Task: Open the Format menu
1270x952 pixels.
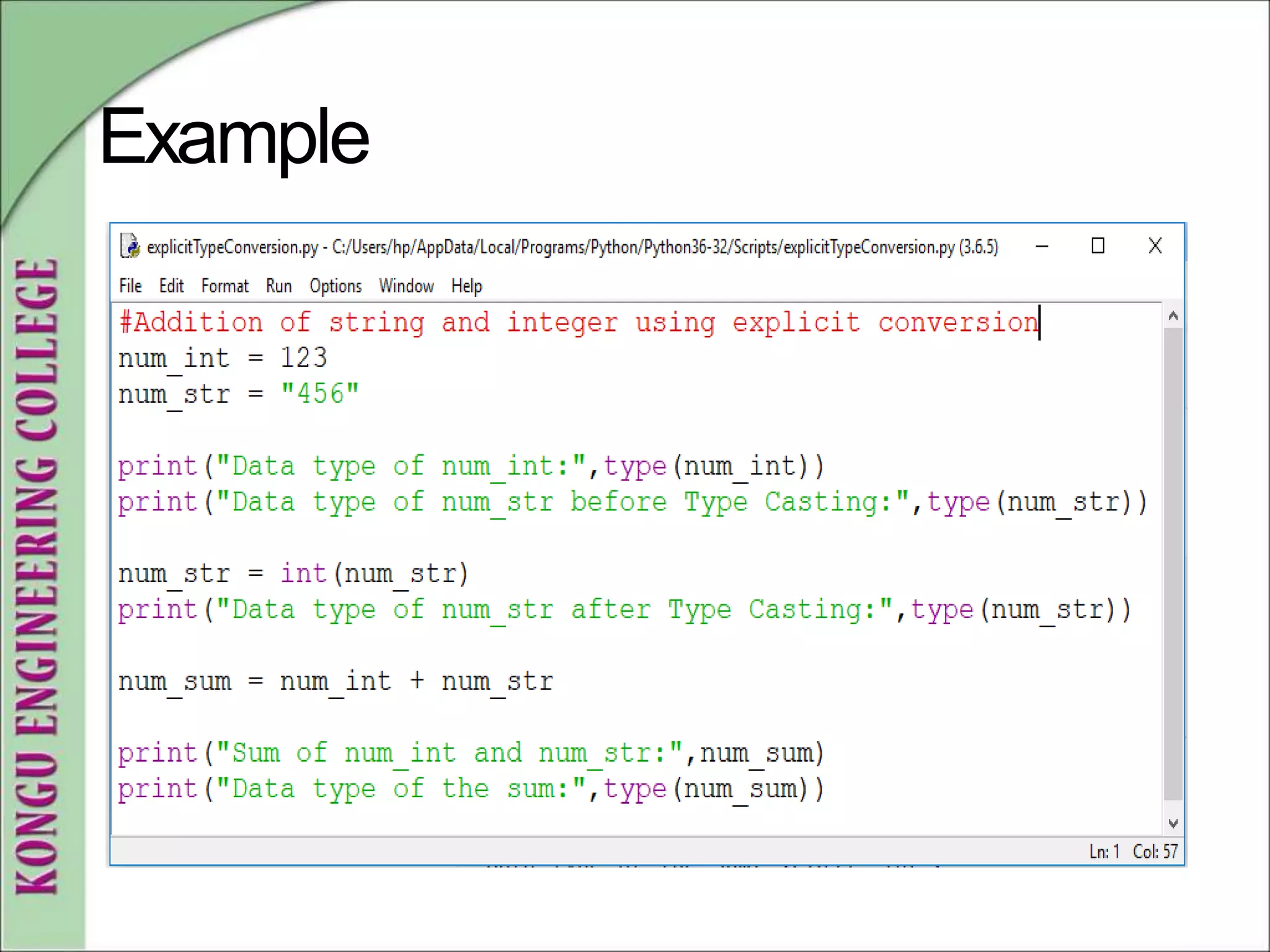Action: pos(224,286)
